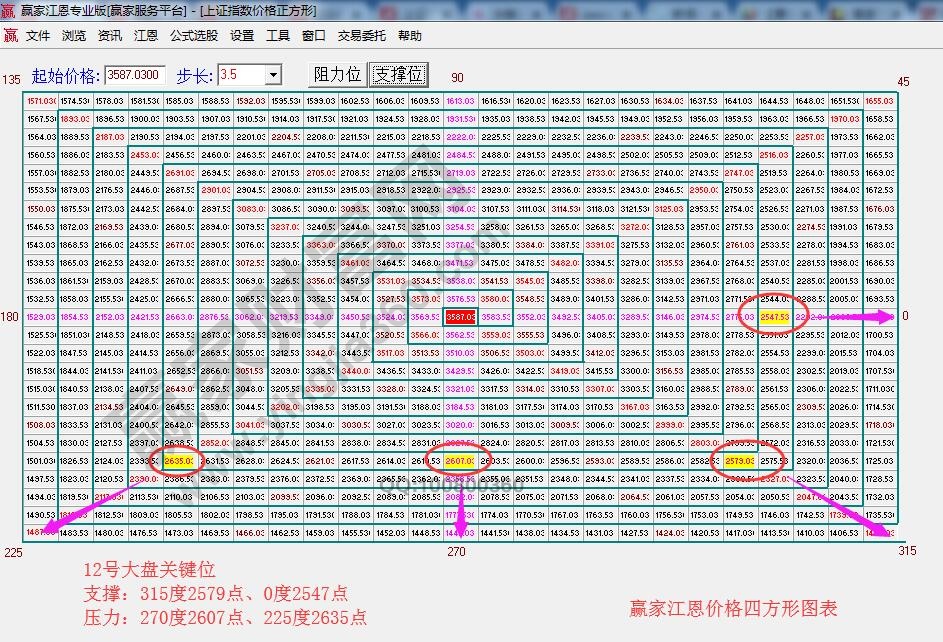Open the 文件 menu
This screenshot has width=943, height=642.
coord(36,35)
